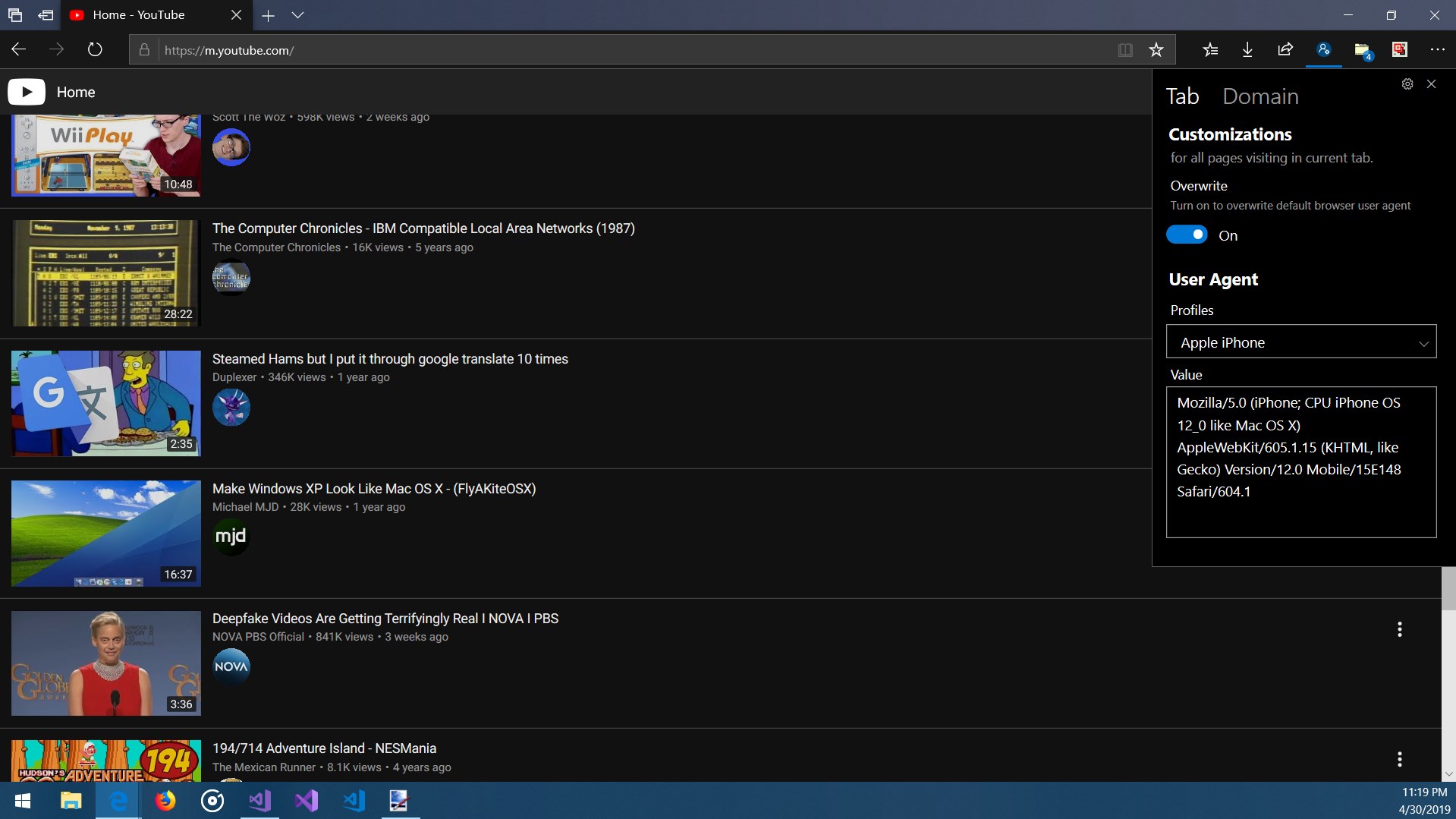Open the Favorites hub icon
Image resolution: width=1456 pixels, height=819 pixels.
tap(1209, 50)
